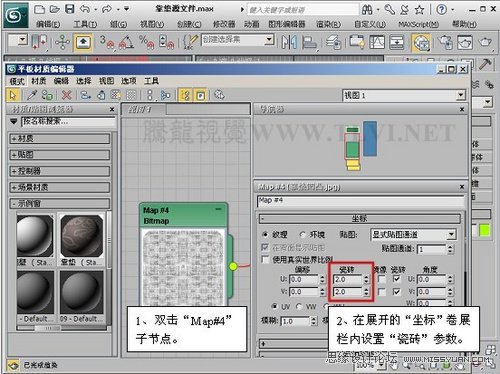Click the sample slots horizontal scrollbar
The width and height of the screenshot is (500, 374).
[x=62, y=328]
